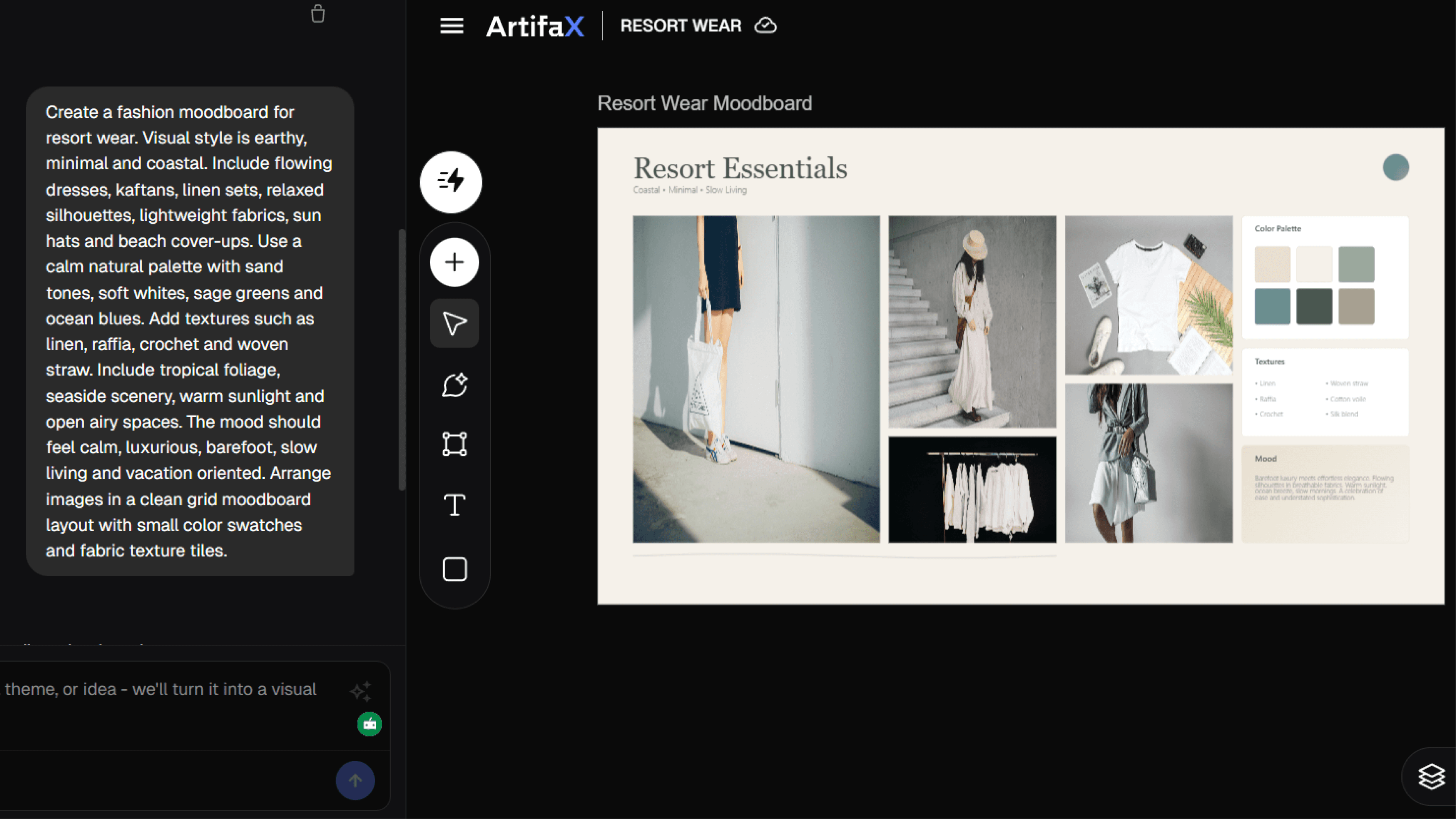
Task: Click the green bot extension icon
Action: tap(369, 724)
